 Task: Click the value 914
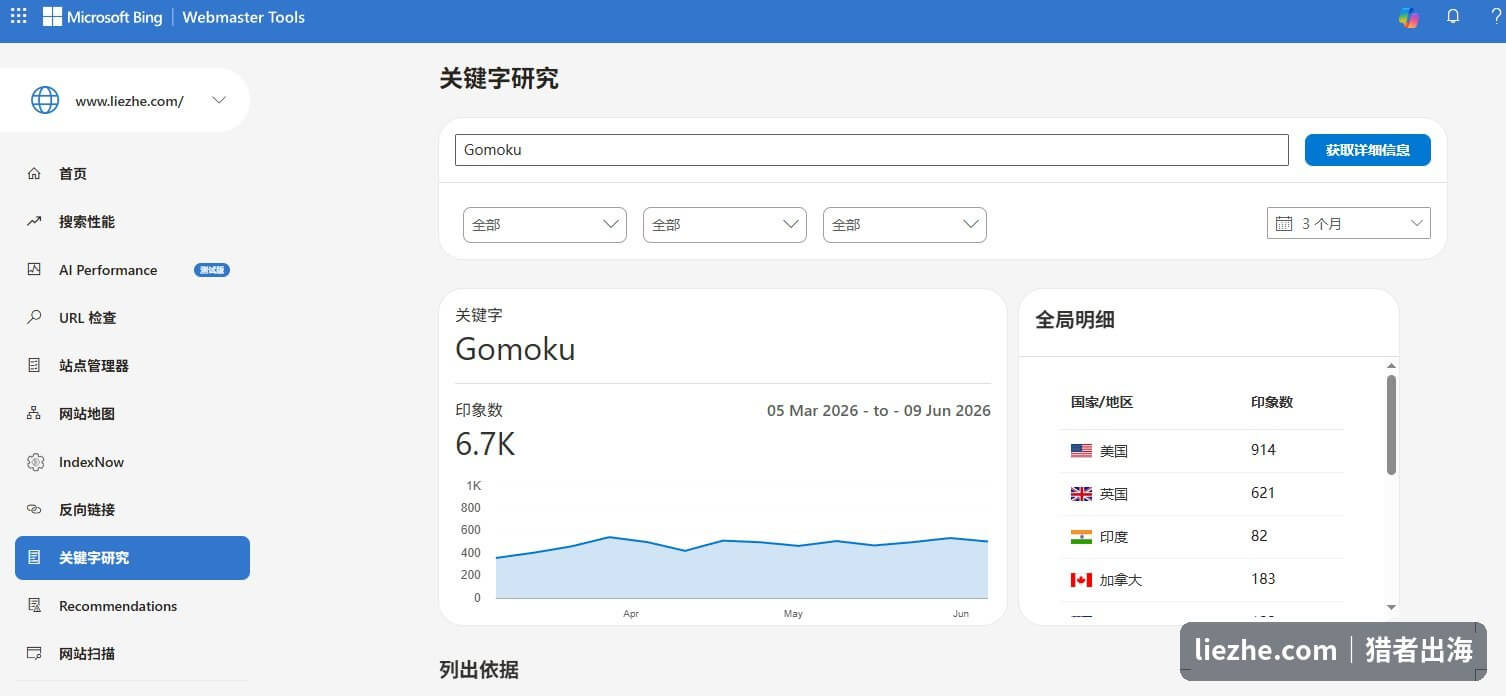pos(1263,450)
